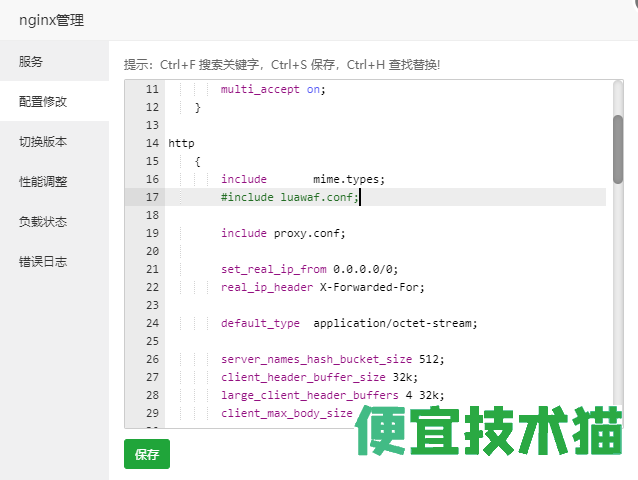Click '32k;' value on line 27

click(405, 377)
